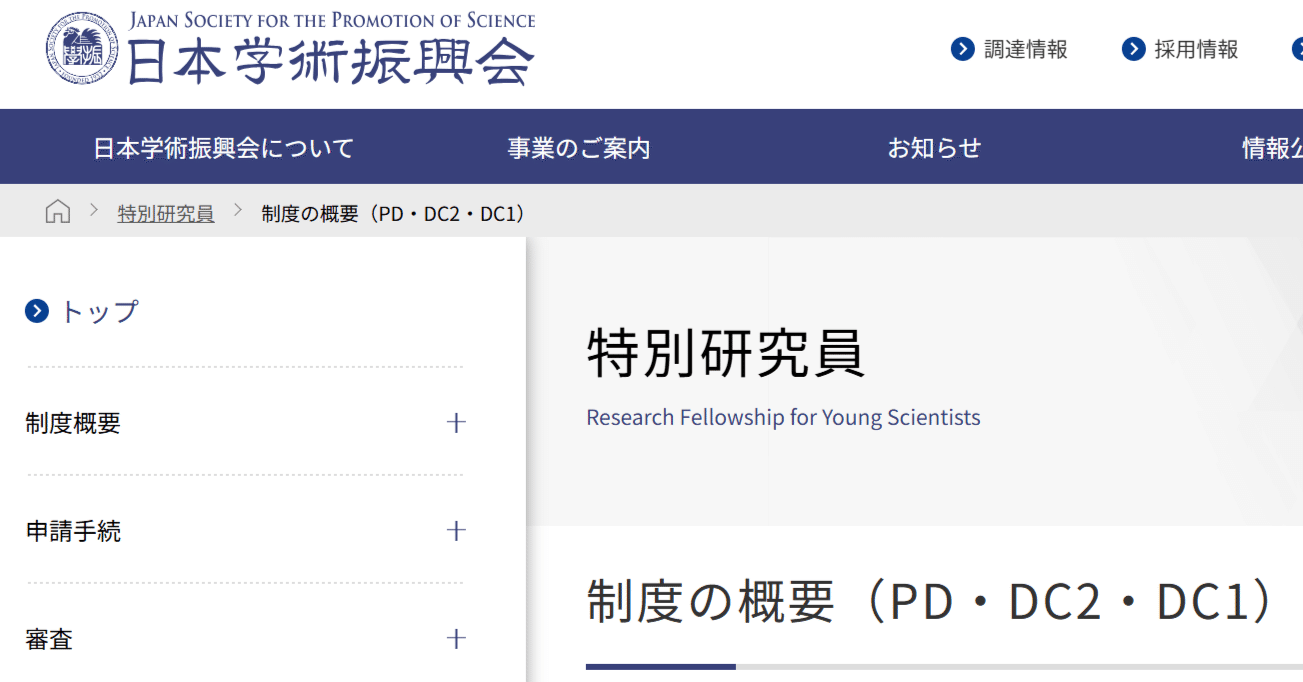
Task: Click the JSPS logo emblem
Action: (82, 48)
